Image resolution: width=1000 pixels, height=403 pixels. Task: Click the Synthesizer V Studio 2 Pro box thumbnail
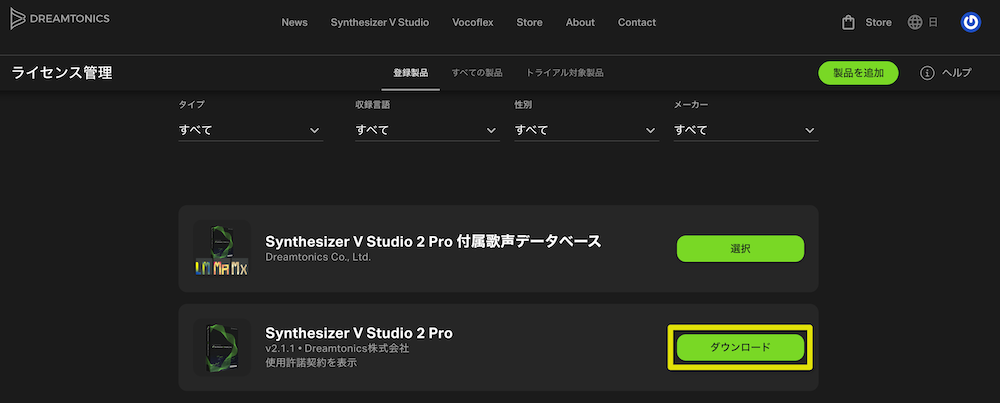[x=222, y=348]
